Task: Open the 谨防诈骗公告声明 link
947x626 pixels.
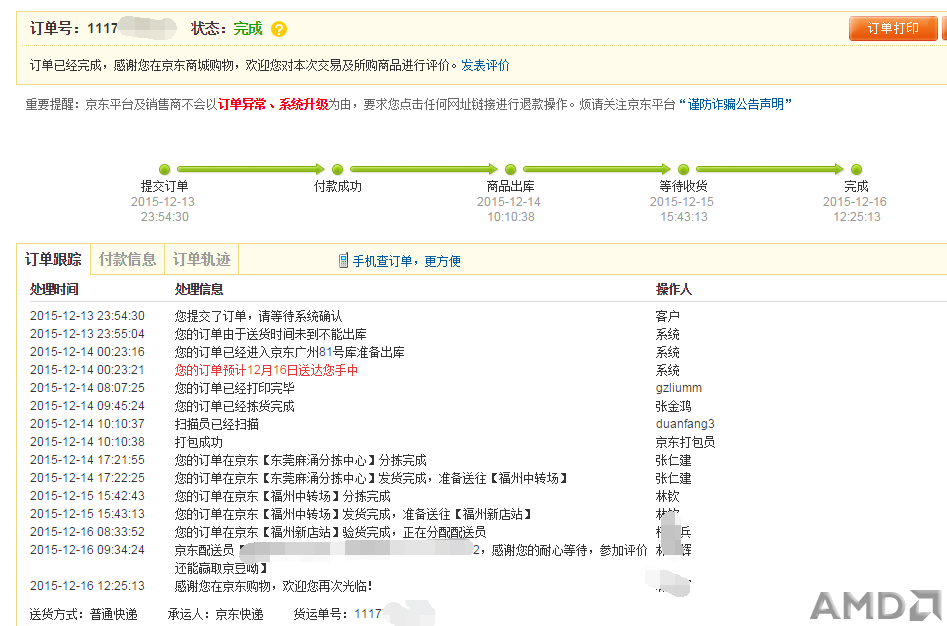Action: pyautogui.click(x=735, y=104)
